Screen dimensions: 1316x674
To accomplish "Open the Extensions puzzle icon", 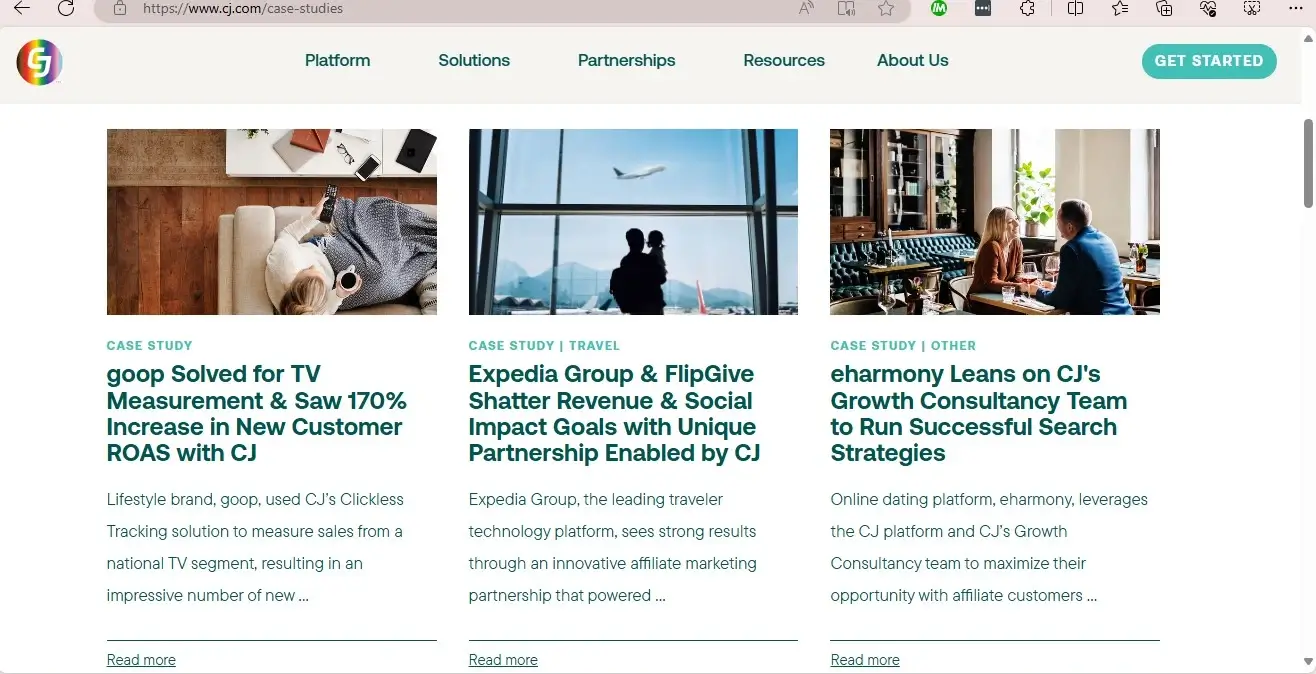I will (1027, 8).
